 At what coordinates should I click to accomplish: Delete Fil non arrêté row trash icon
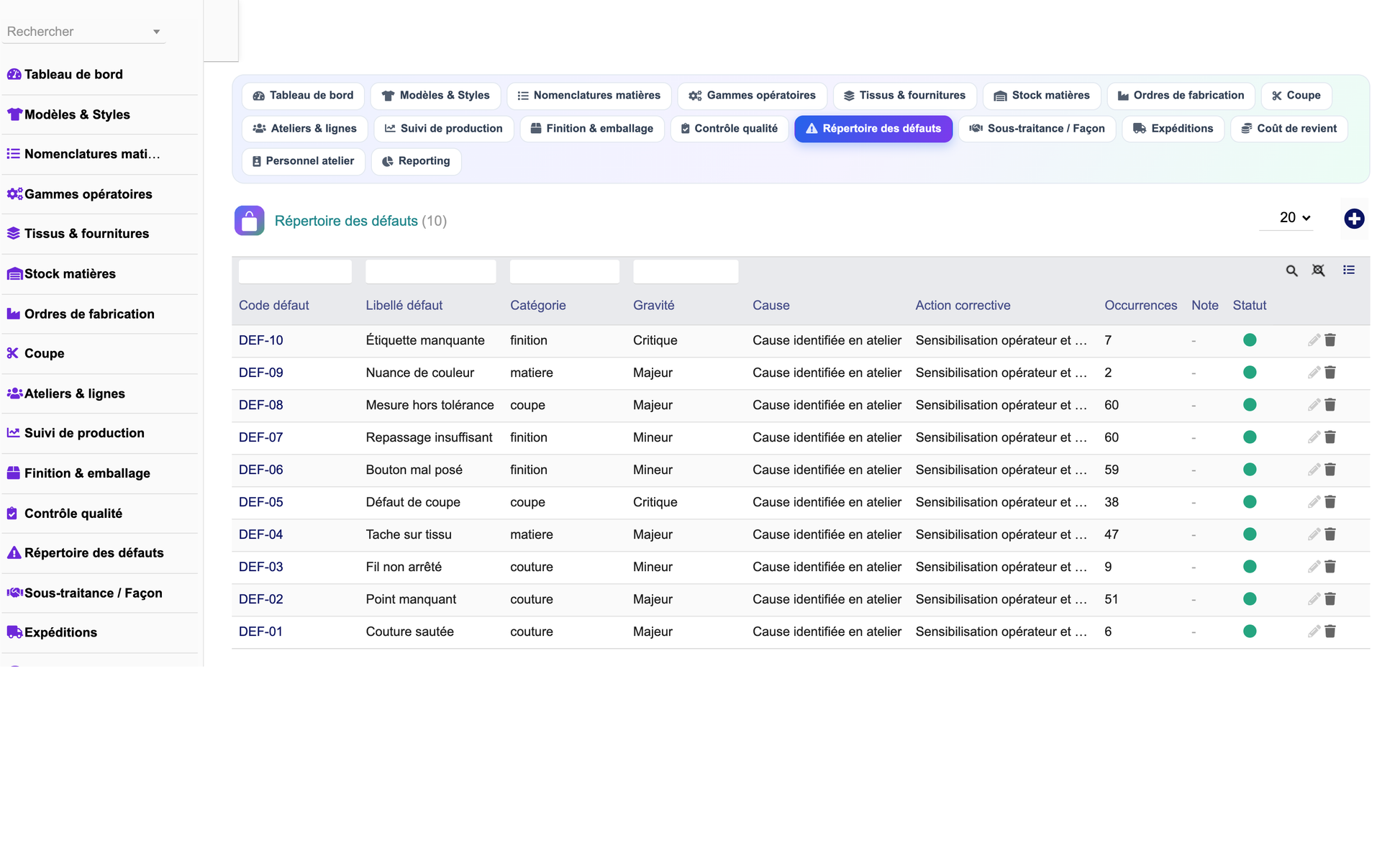click(x=1330, y=567)
